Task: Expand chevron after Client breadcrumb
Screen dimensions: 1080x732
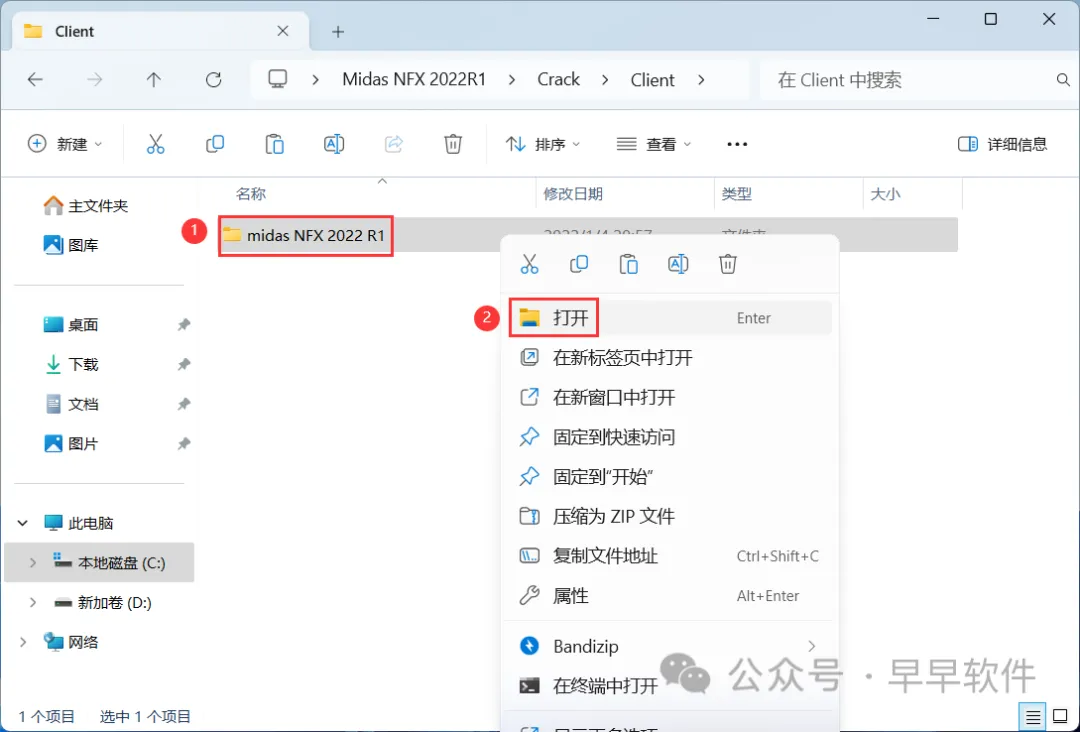Action: pos(701,80)
